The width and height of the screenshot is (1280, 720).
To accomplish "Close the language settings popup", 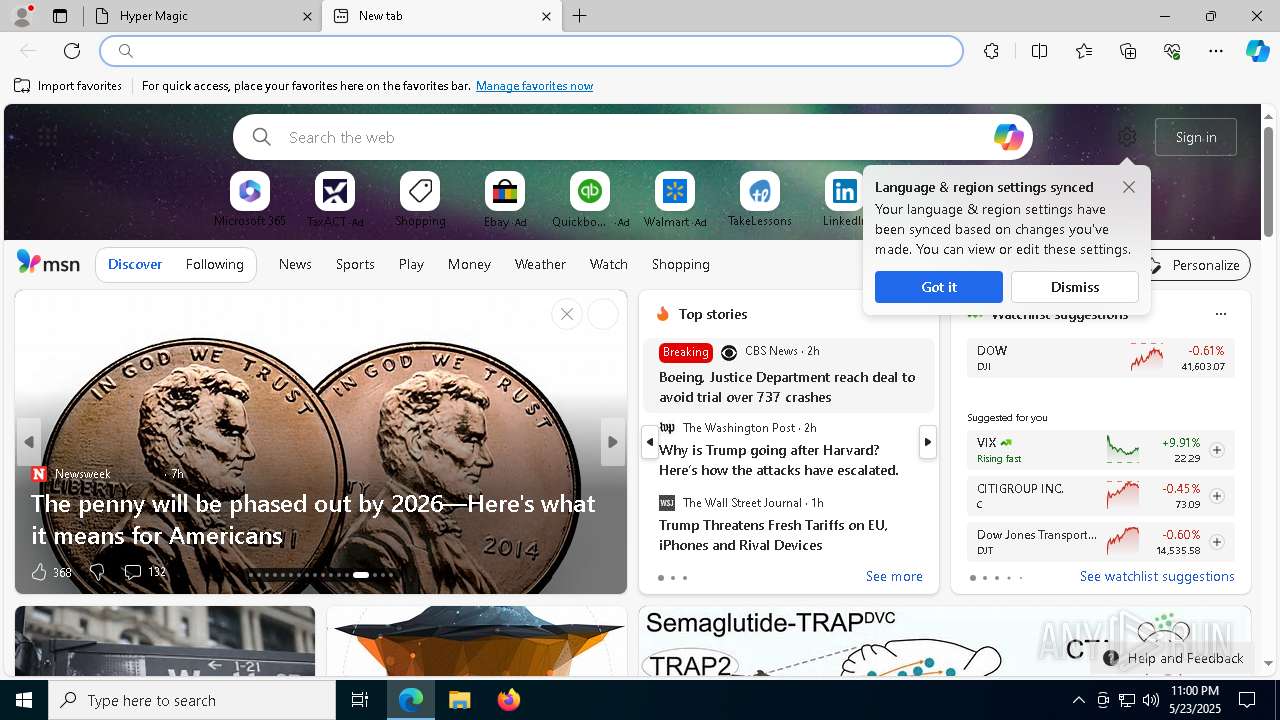I will click(x=1129, y=187).
